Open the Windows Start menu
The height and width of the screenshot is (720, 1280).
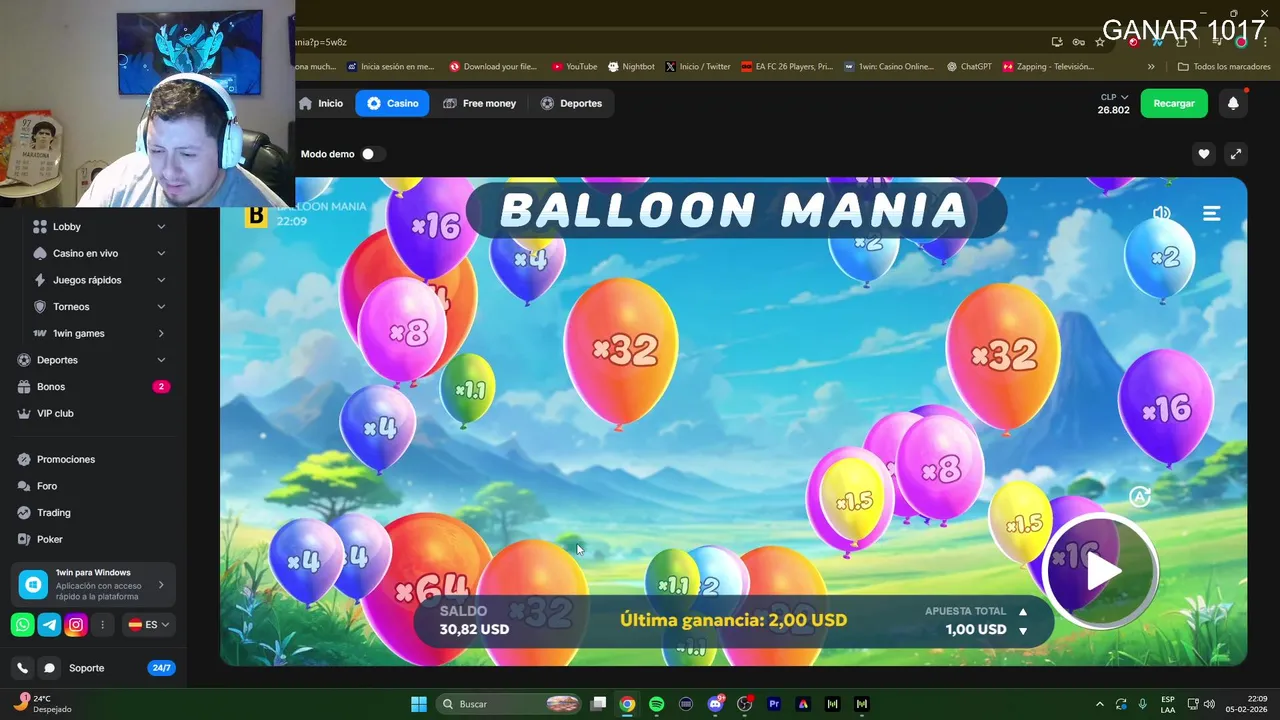coord(419,704)
